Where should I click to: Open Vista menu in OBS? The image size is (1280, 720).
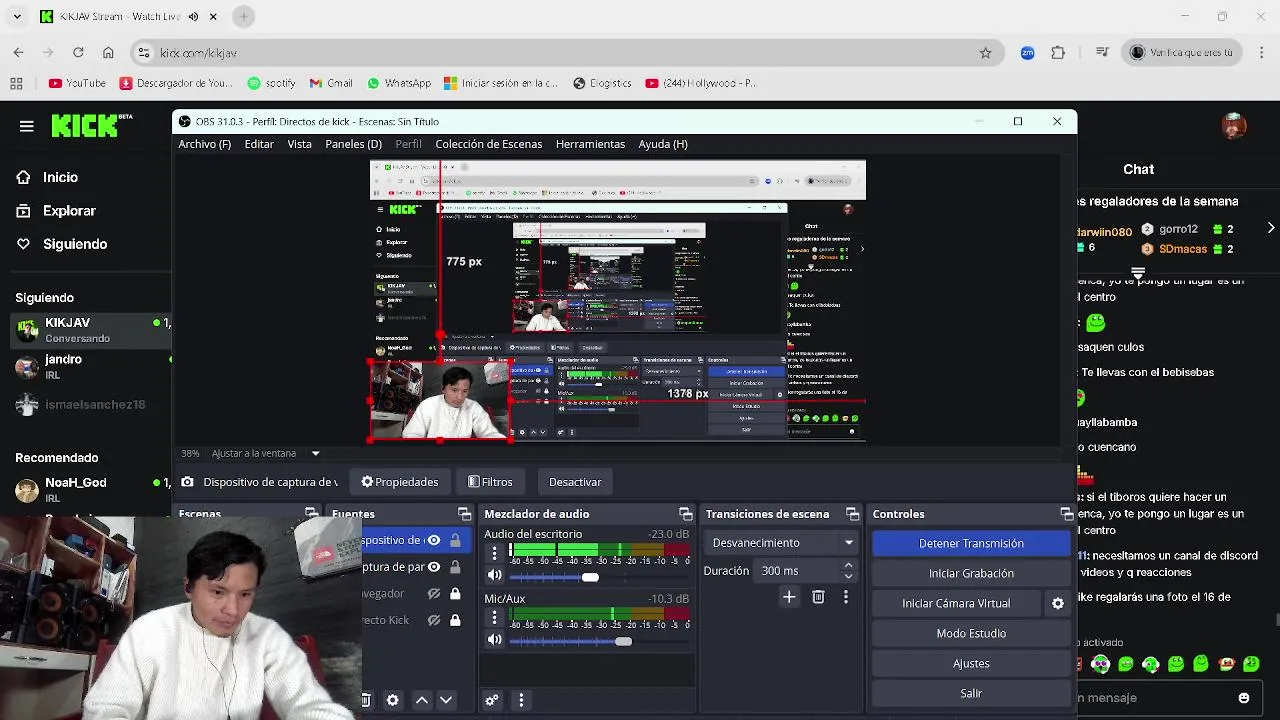pyautogui.click(x=300, y=144)
